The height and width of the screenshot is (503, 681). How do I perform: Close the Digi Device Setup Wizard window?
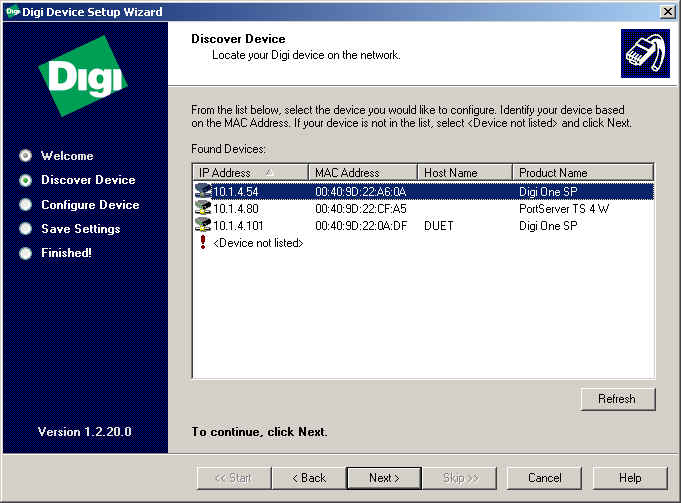667,11
